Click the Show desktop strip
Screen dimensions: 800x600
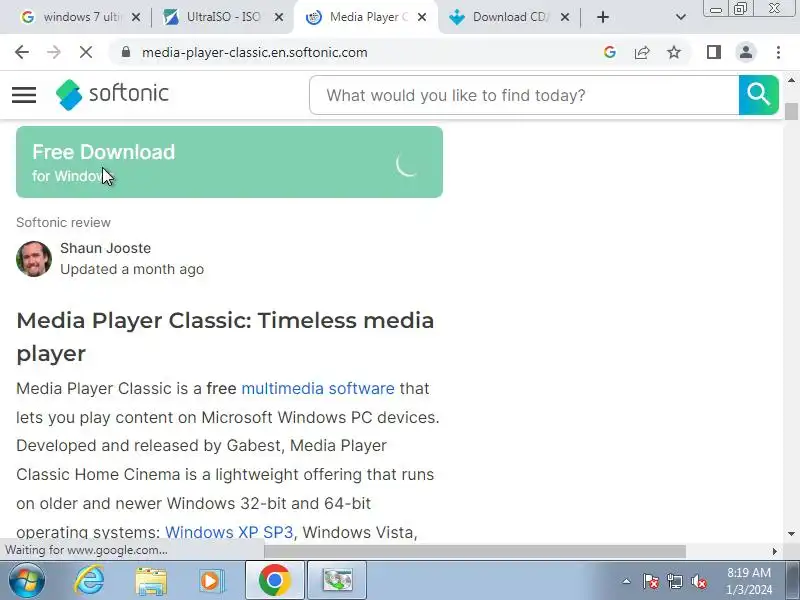792,580
